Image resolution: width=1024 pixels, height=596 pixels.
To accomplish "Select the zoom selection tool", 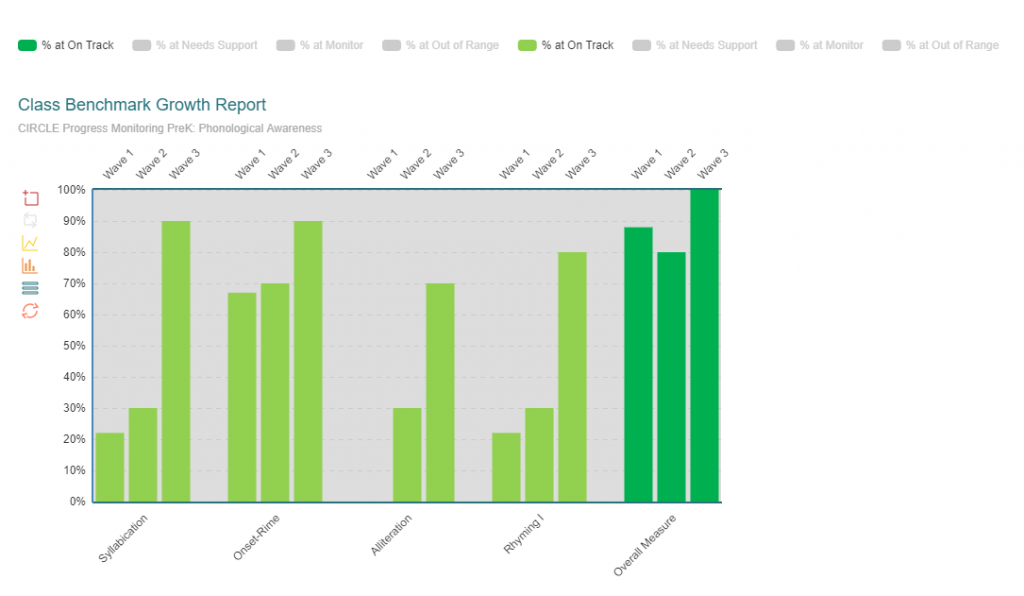I will click(x=30, y=198).
